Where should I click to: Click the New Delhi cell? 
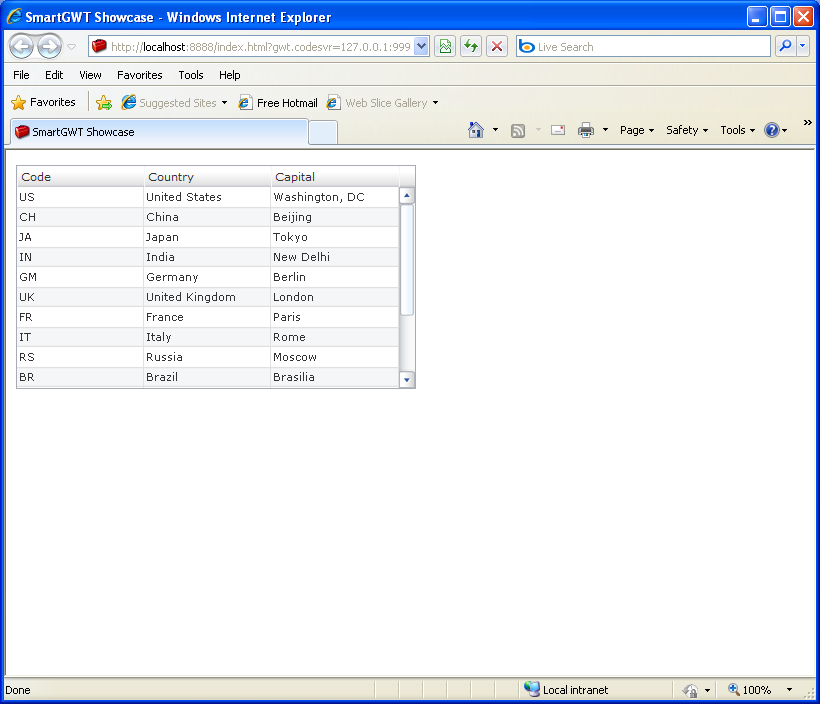334,257
